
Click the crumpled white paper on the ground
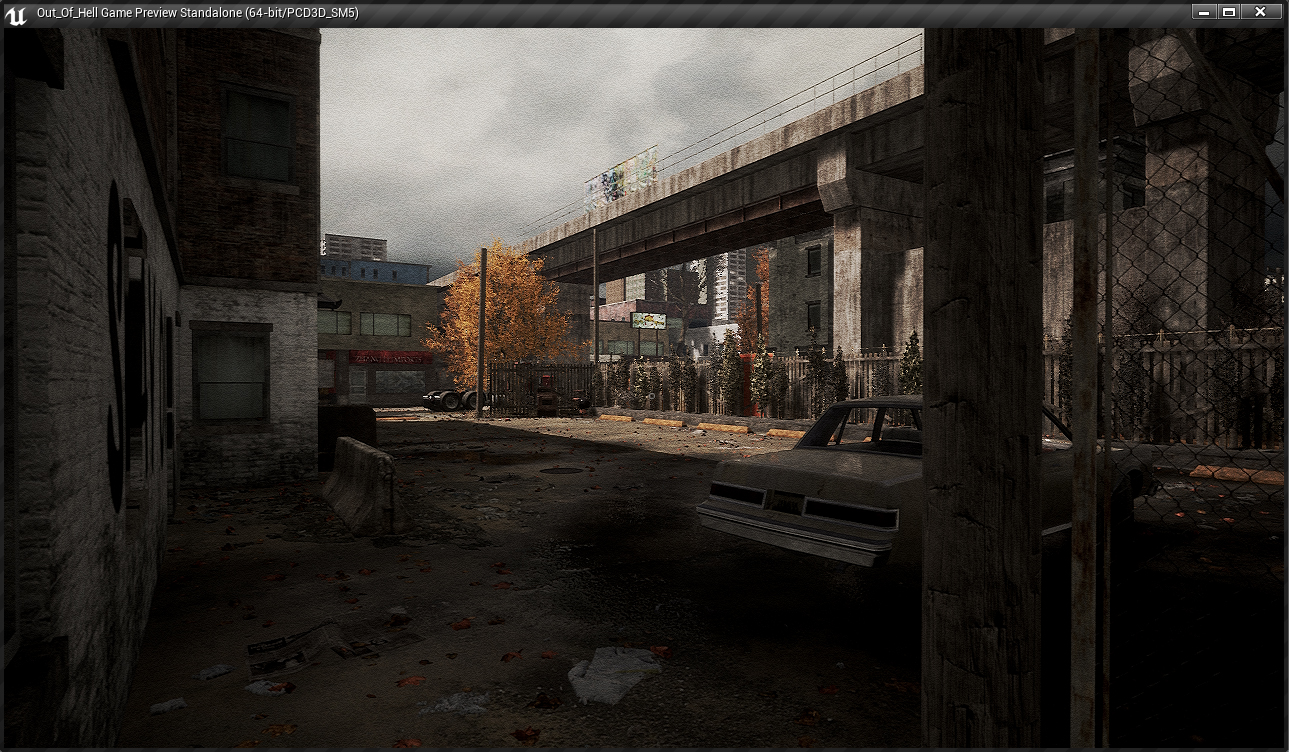pos(612,673)
